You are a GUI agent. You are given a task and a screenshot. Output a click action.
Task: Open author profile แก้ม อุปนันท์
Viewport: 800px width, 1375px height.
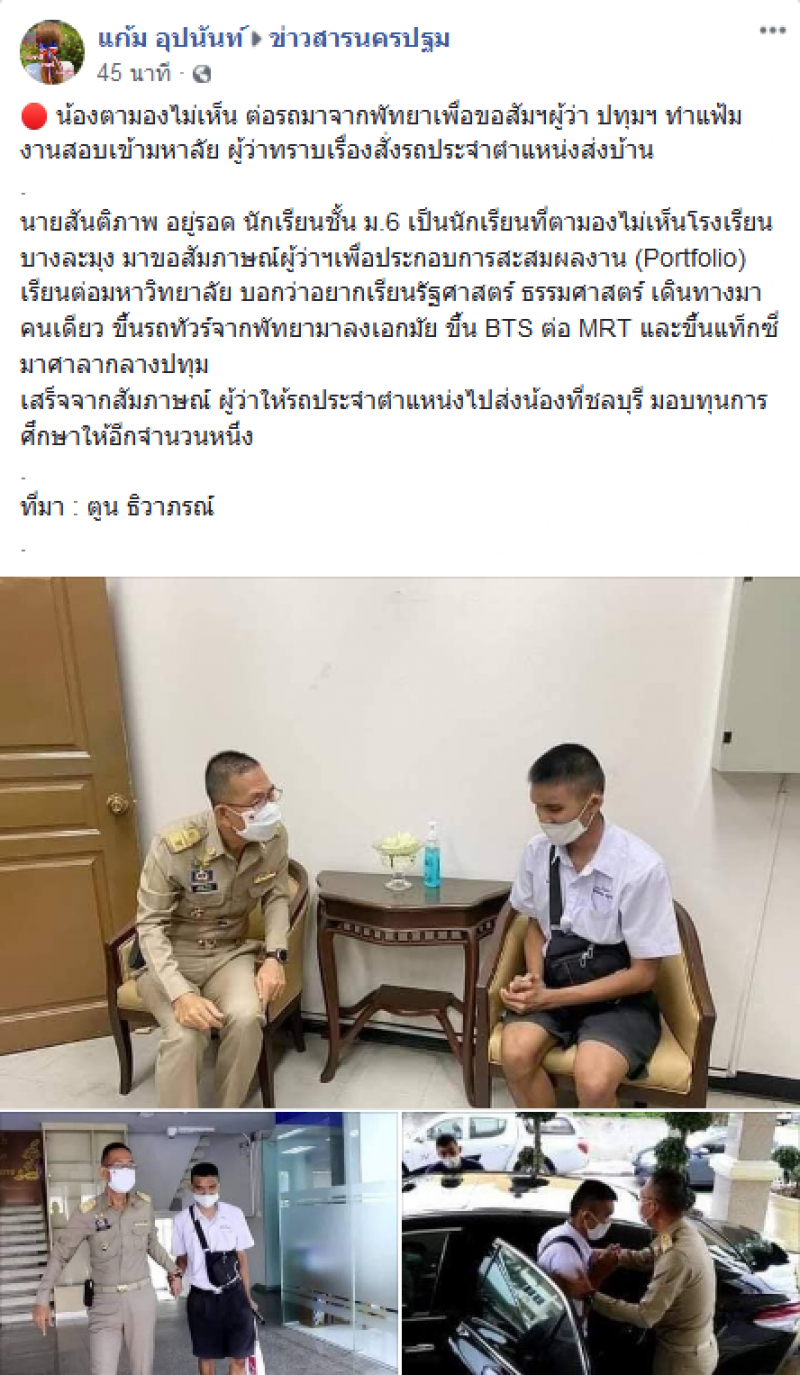pos(171,39)
